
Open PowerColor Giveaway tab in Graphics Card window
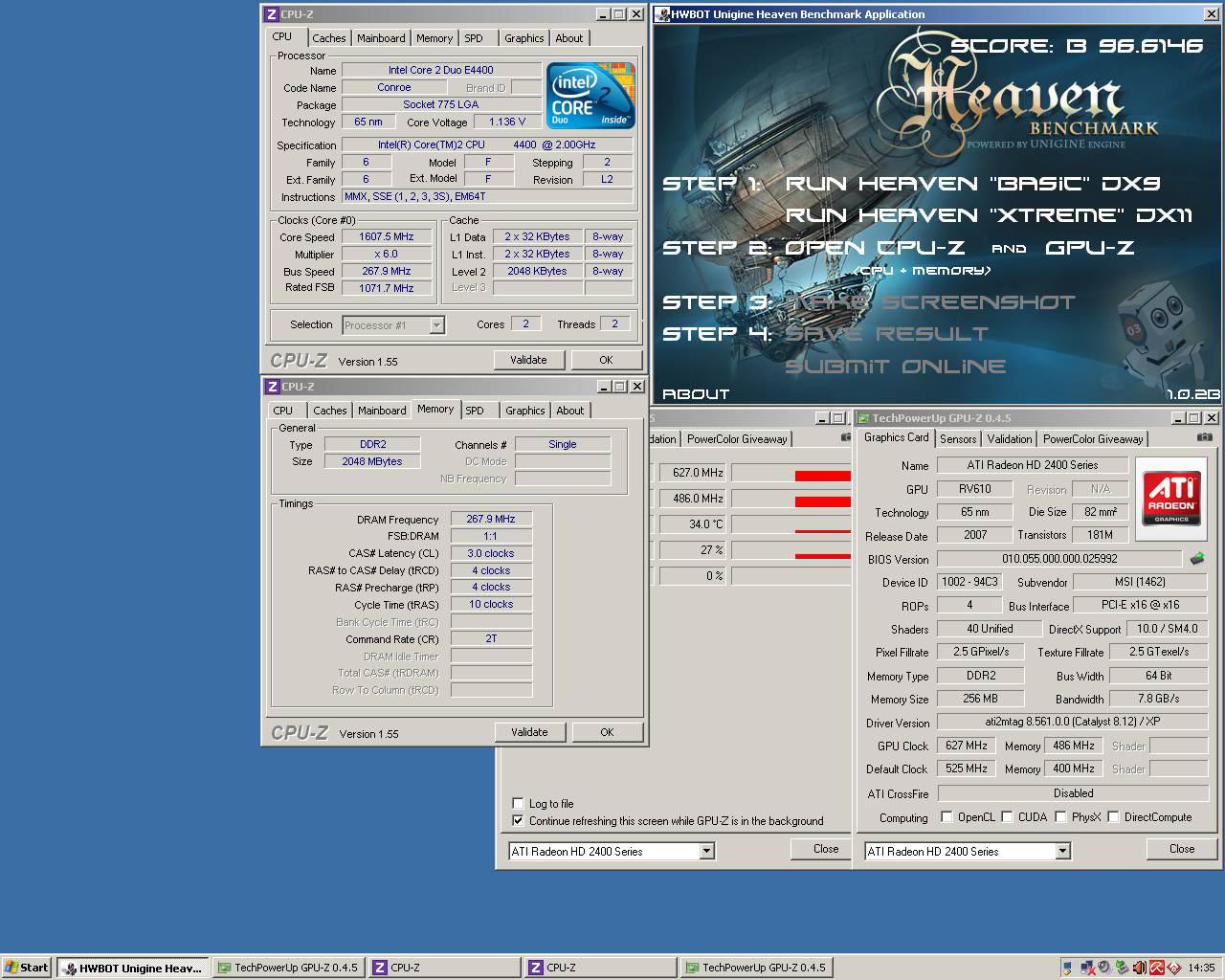pyautogui.click(x=1093, y=439)
